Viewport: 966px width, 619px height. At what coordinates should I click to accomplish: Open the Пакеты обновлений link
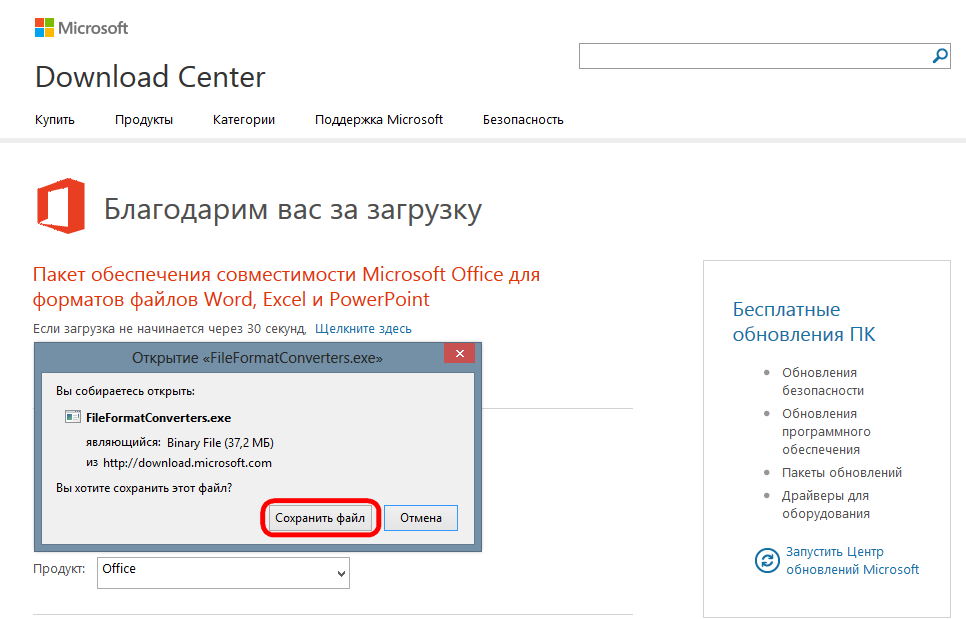pos(842,472)
